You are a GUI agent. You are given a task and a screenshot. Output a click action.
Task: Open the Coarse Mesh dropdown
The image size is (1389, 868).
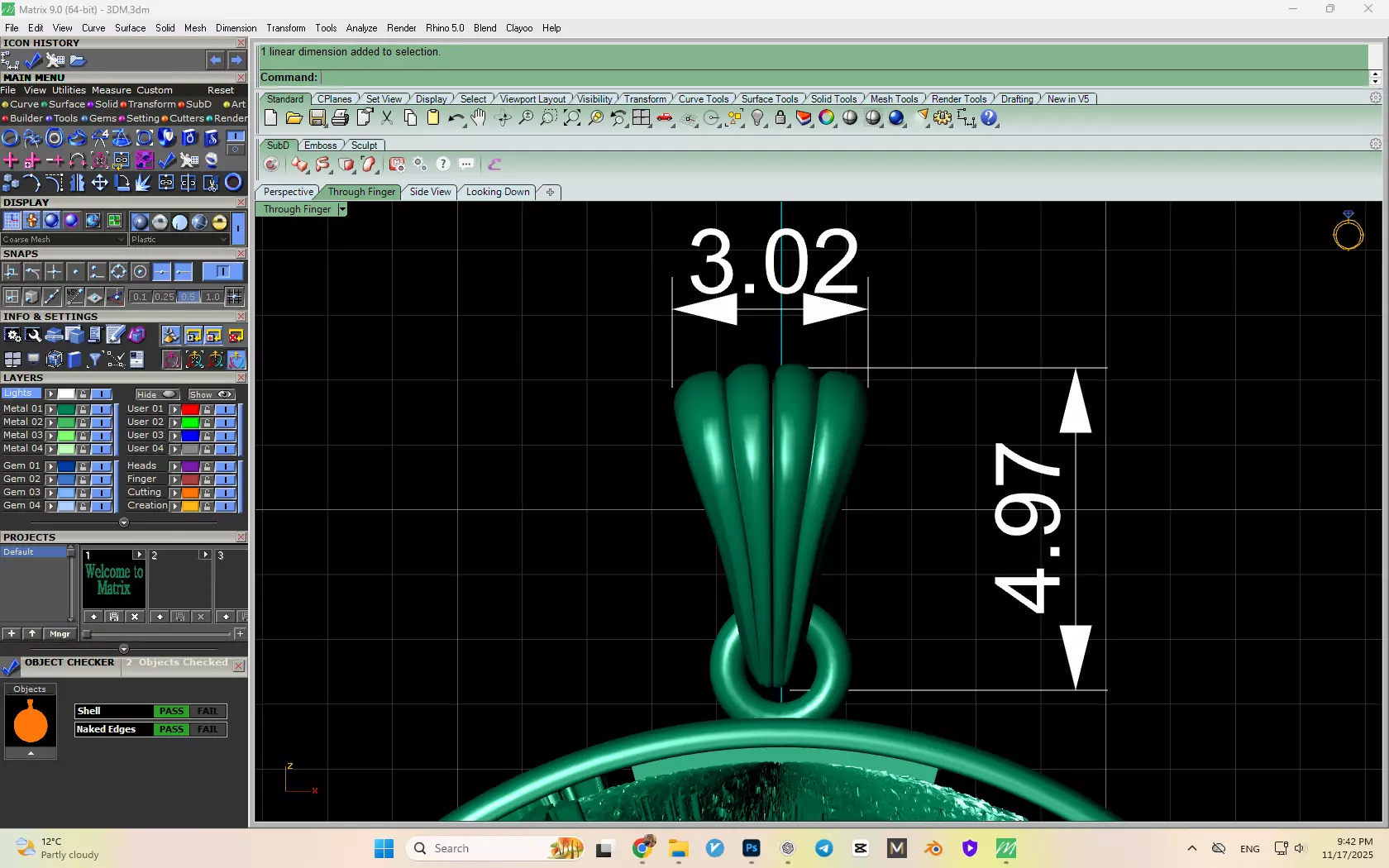[x=64, y=240]
